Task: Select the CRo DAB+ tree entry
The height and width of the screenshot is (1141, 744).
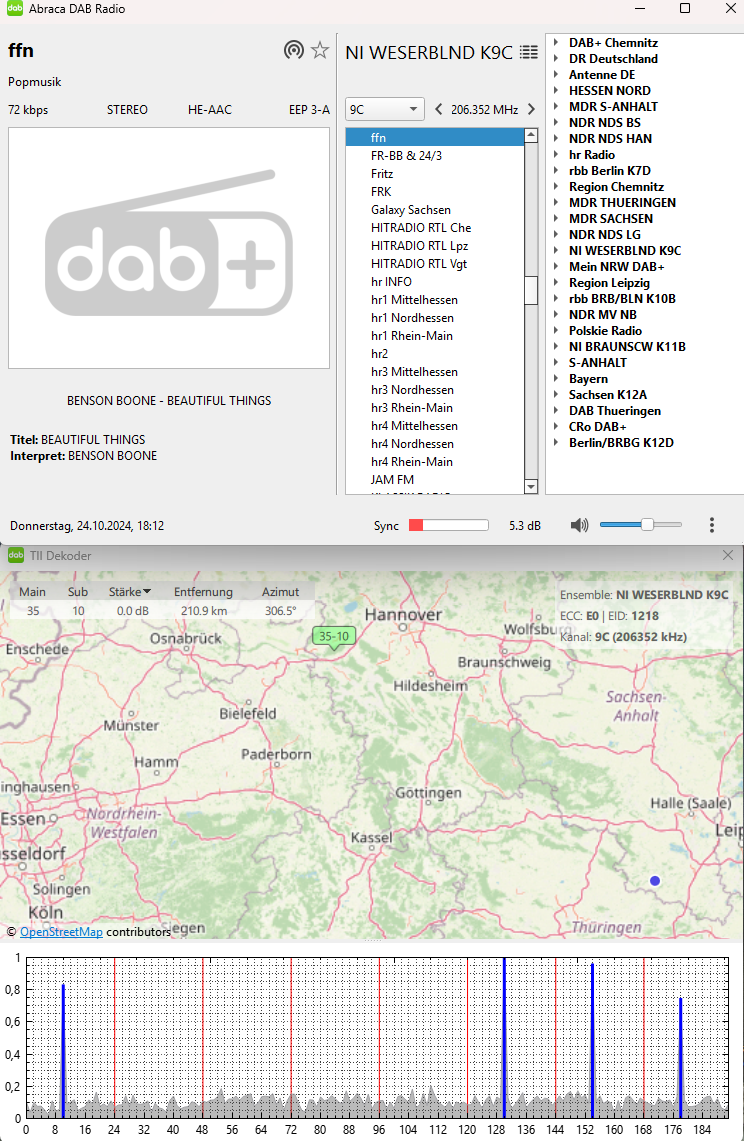Action: [x=598, y=427]
